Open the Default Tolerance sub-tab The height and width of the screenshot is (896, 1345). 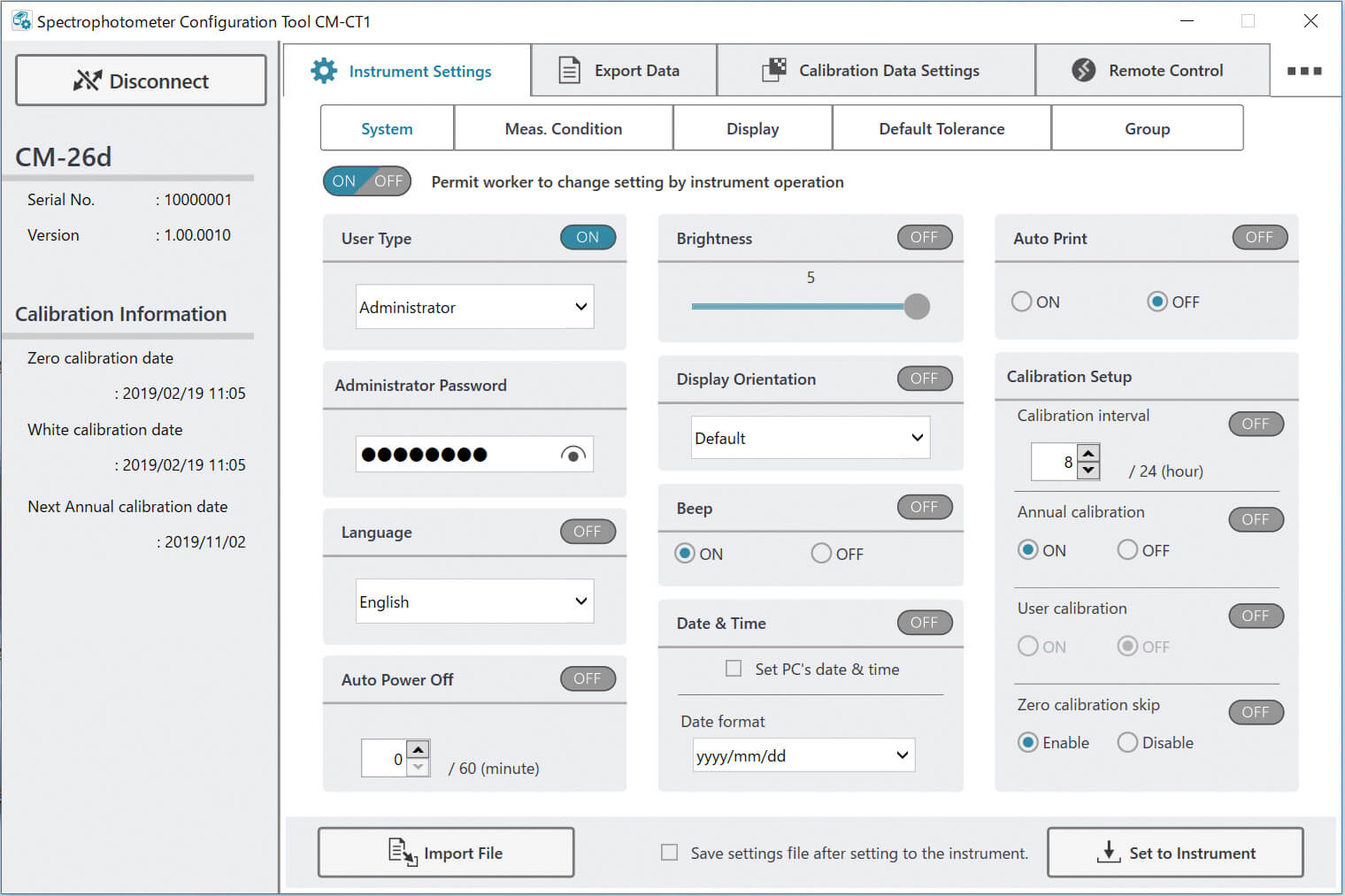[941, 128]
